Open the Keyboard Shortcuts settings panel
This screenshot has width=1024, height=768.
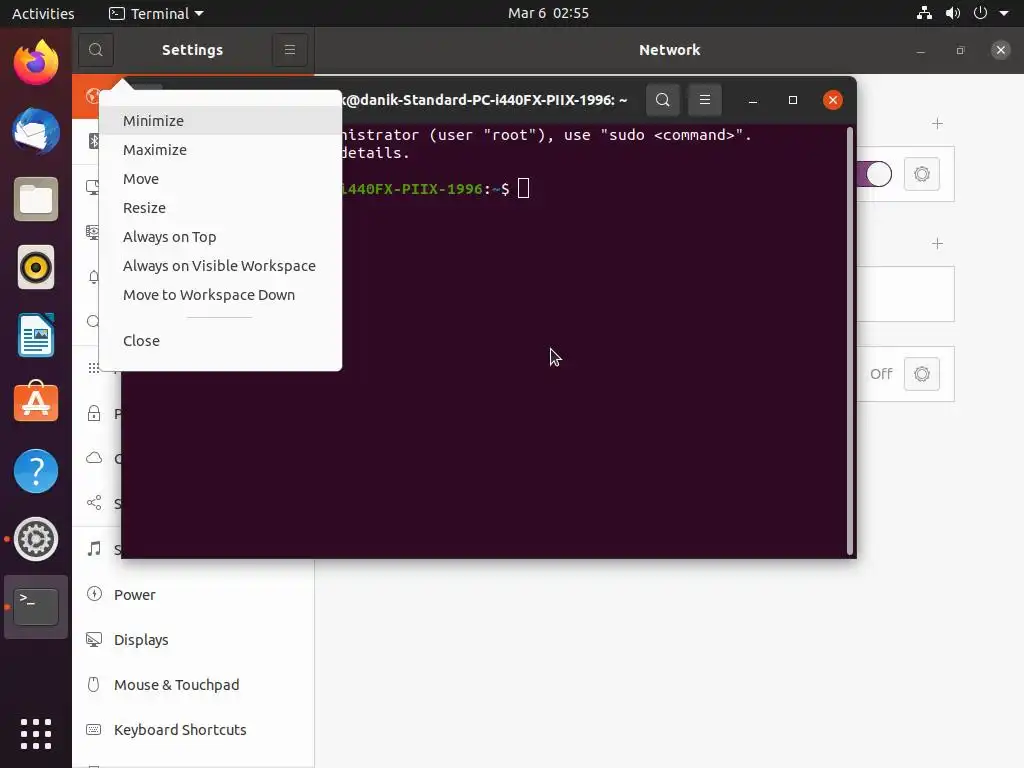[x=193, y=729]
